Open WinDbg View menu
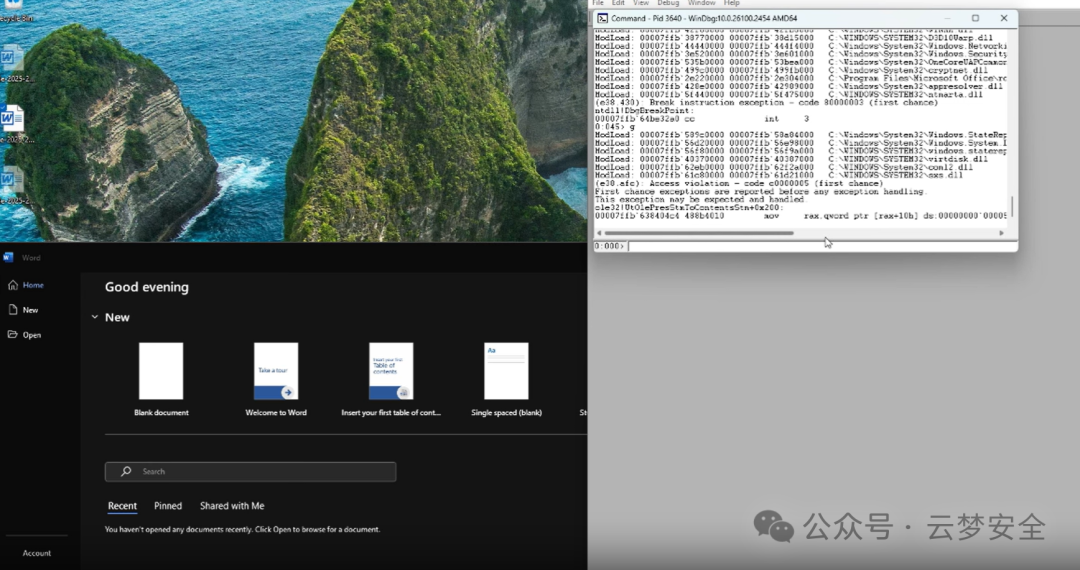The height and width of the screenshot is (570, 1080). click(x=641, y=3)
